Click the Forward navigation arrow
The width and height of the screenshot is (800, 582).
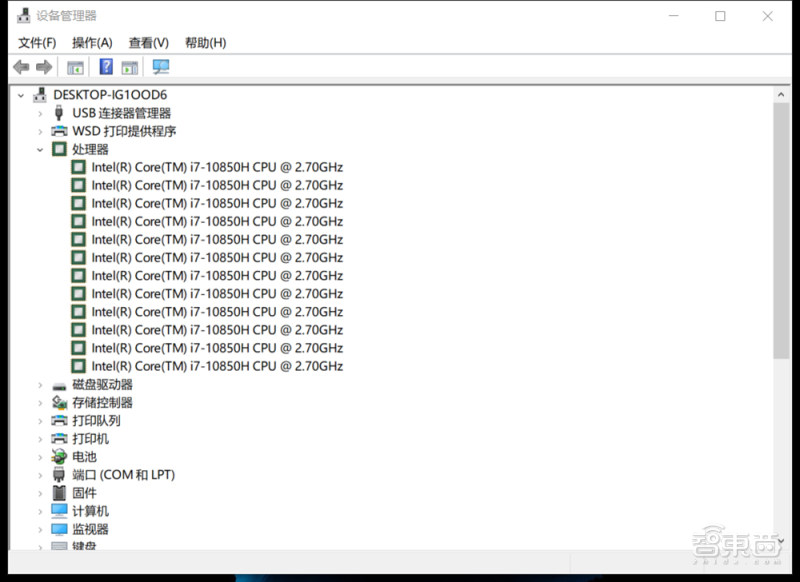[43, 66]
